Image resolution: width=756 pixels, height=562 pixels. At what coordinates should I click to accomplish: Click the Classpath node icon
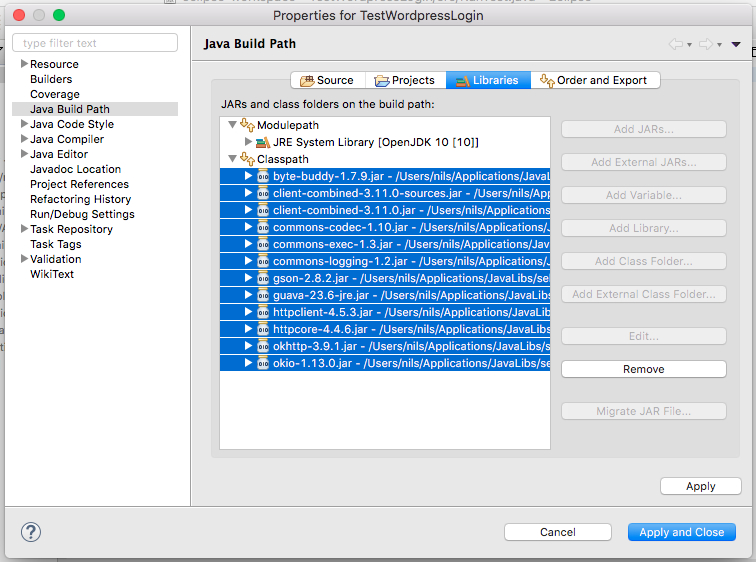click(x=247, y=159)
